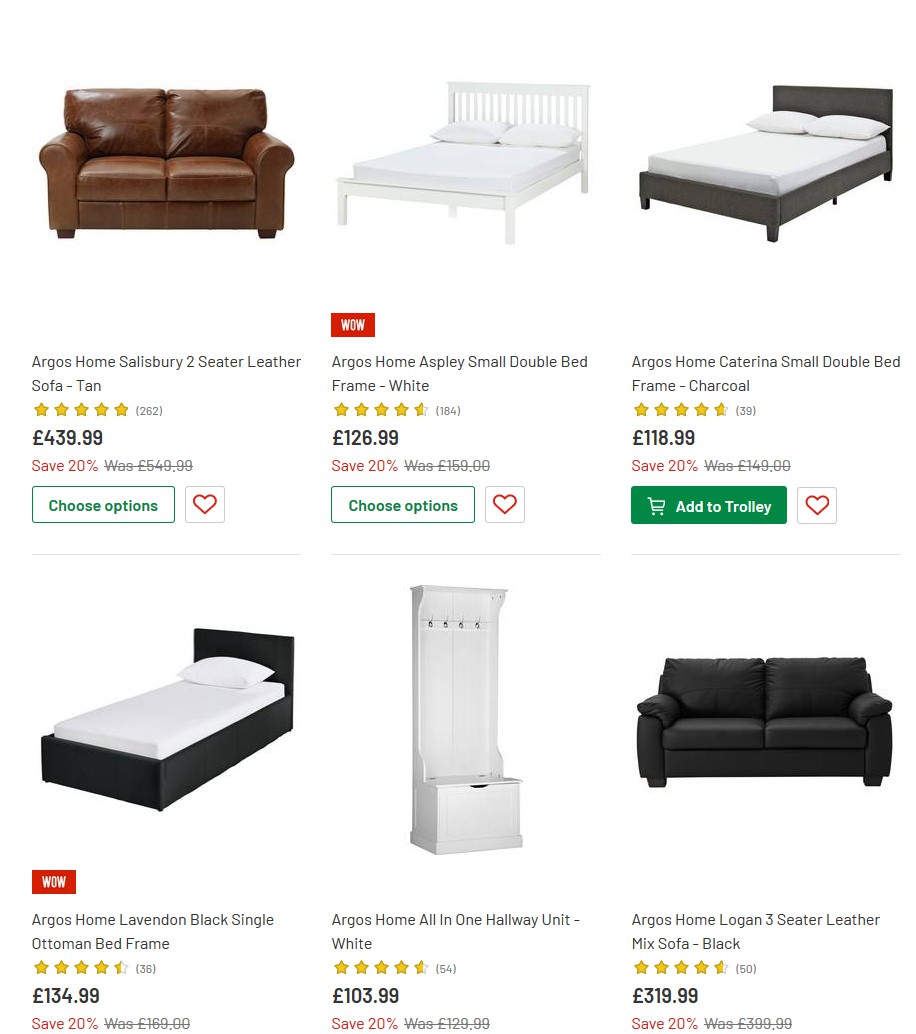Click Choose options for the Aspley bed frame

[x=402, y=505]
